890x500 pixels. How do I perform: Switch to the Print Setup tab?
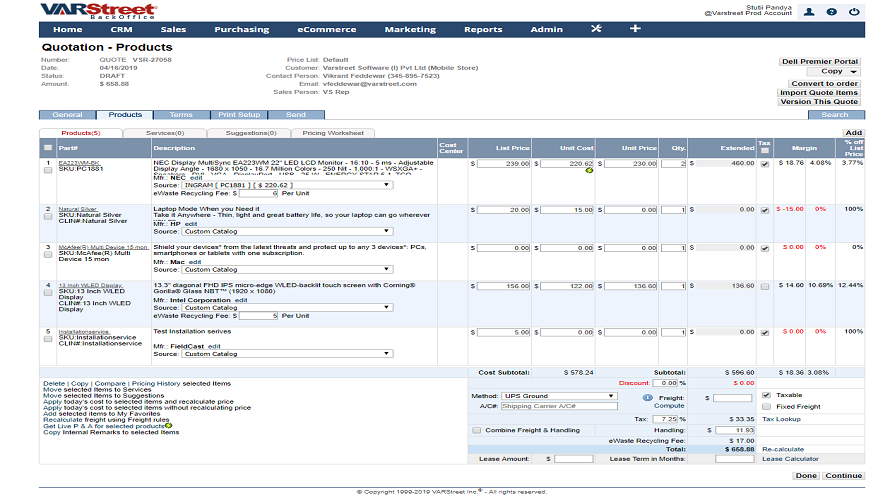click(x=239, y=115)
